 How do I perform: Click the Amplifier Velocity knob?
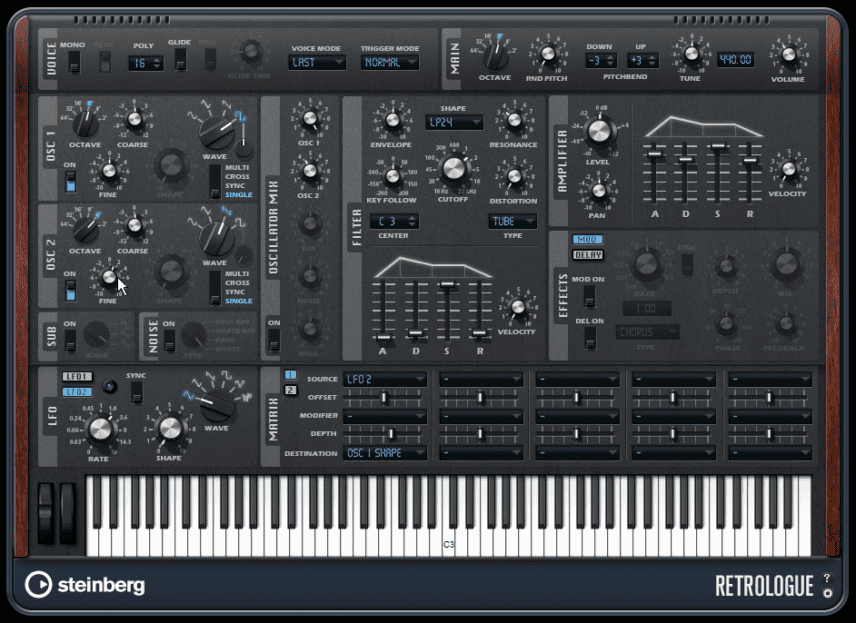[x=788, y=169]
